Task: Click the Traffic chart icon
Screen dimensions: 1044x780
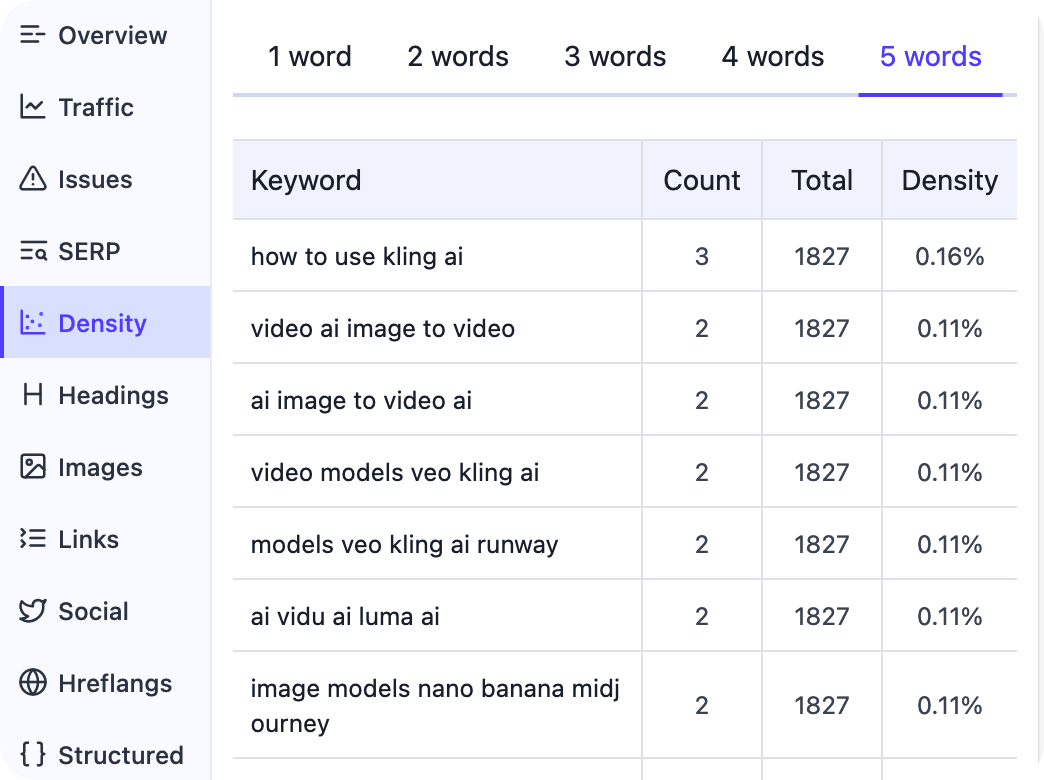Action: pyautogui.click(x=33, y=108)
